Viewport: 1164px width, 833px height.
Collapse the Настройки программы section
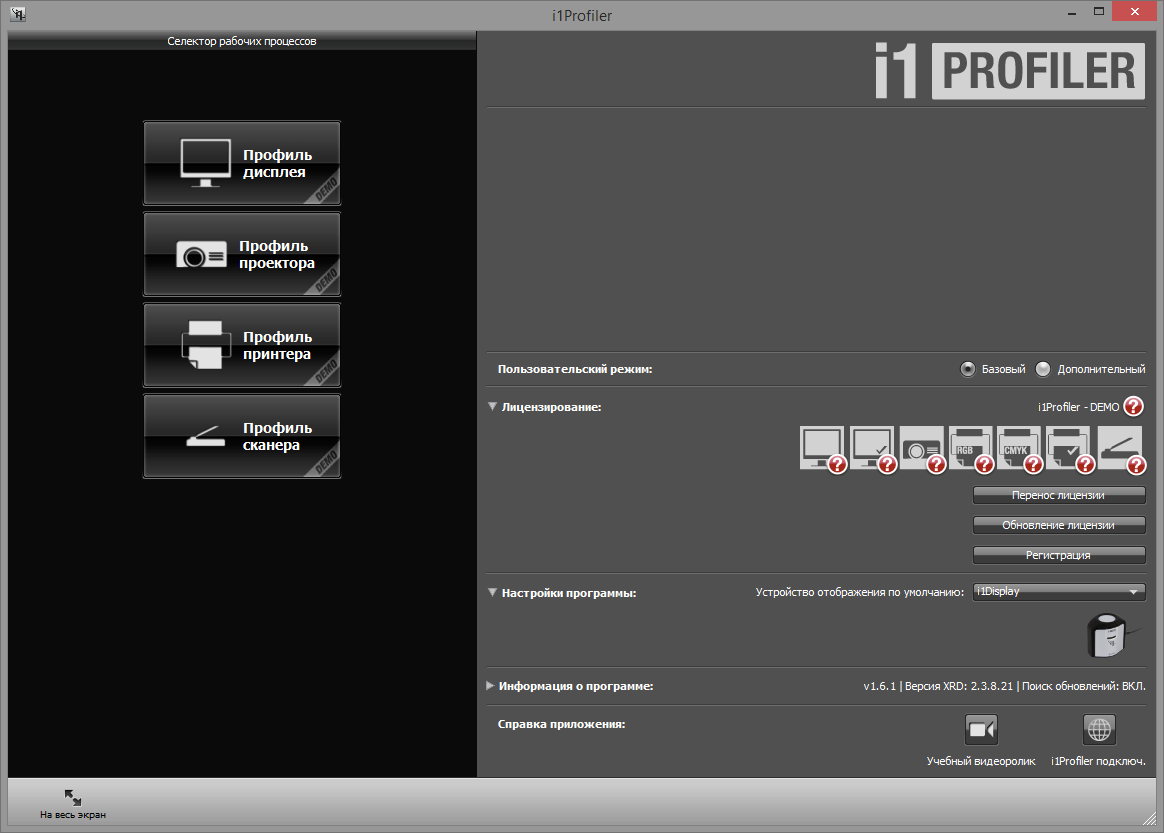coord(492,592)
